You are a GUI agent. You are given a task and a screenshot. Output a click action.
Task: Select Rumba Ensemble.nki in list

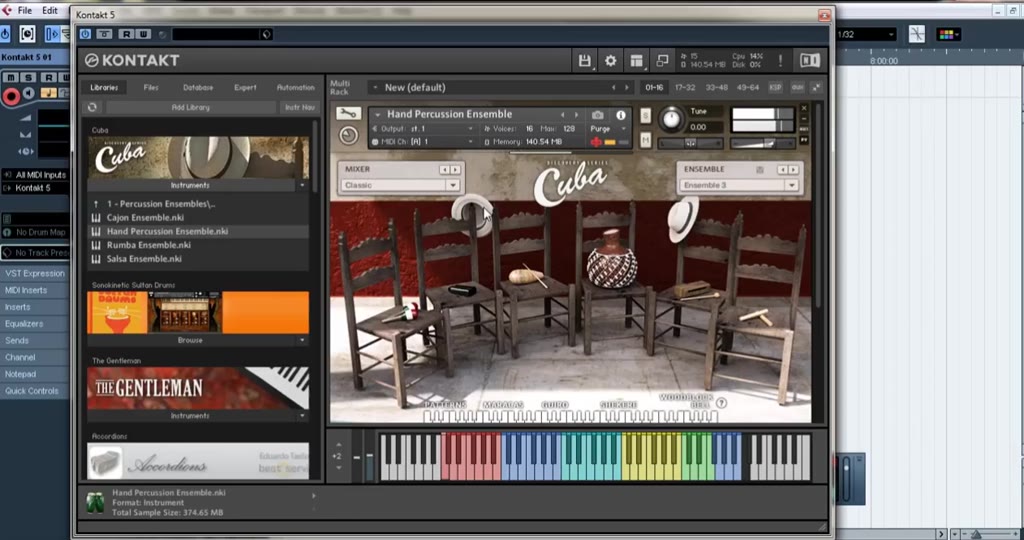coord(198,246)
